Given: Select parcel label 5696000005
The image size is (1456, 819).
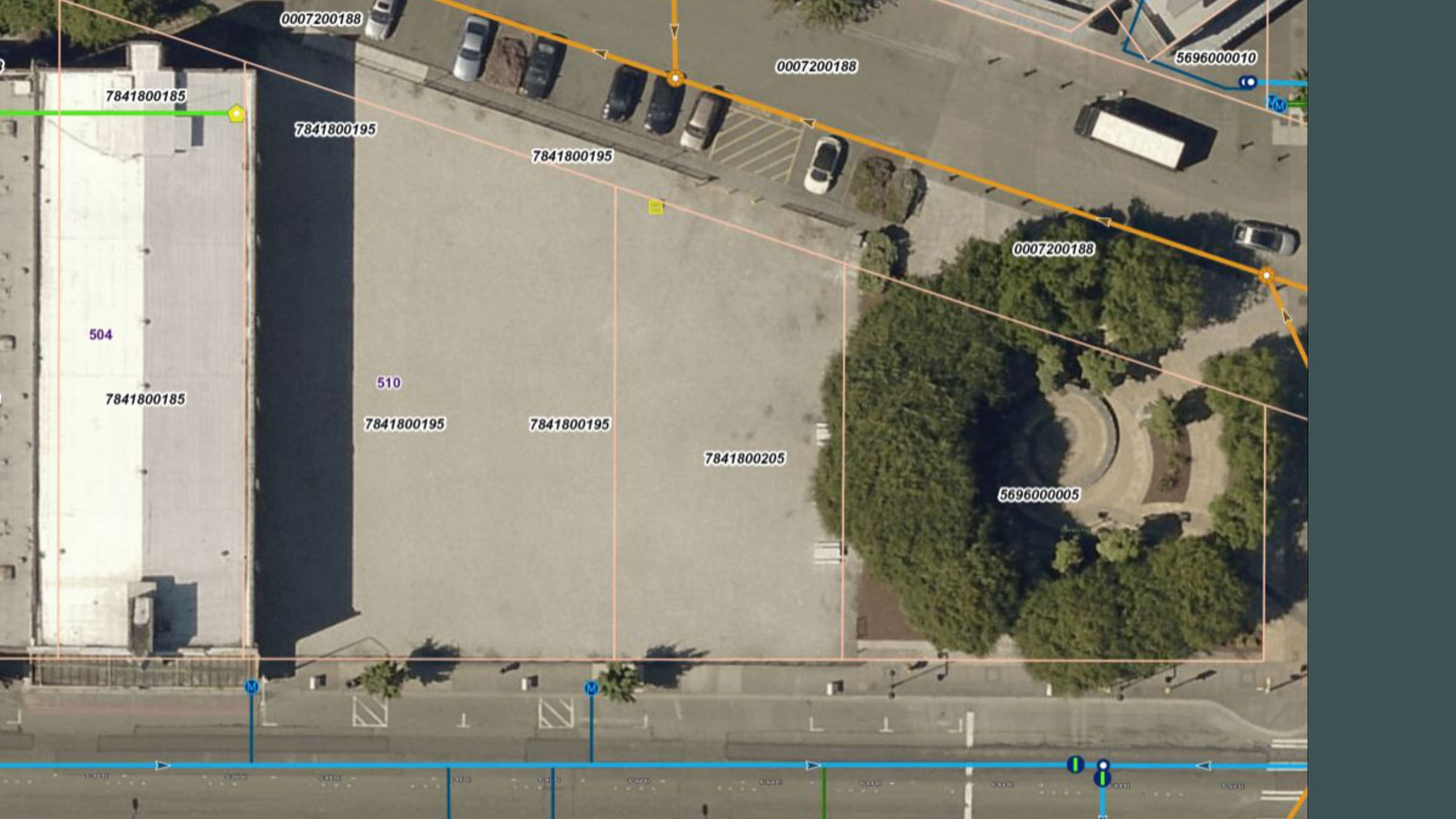Looking at the screenshot, I should tap(1039, 495).
